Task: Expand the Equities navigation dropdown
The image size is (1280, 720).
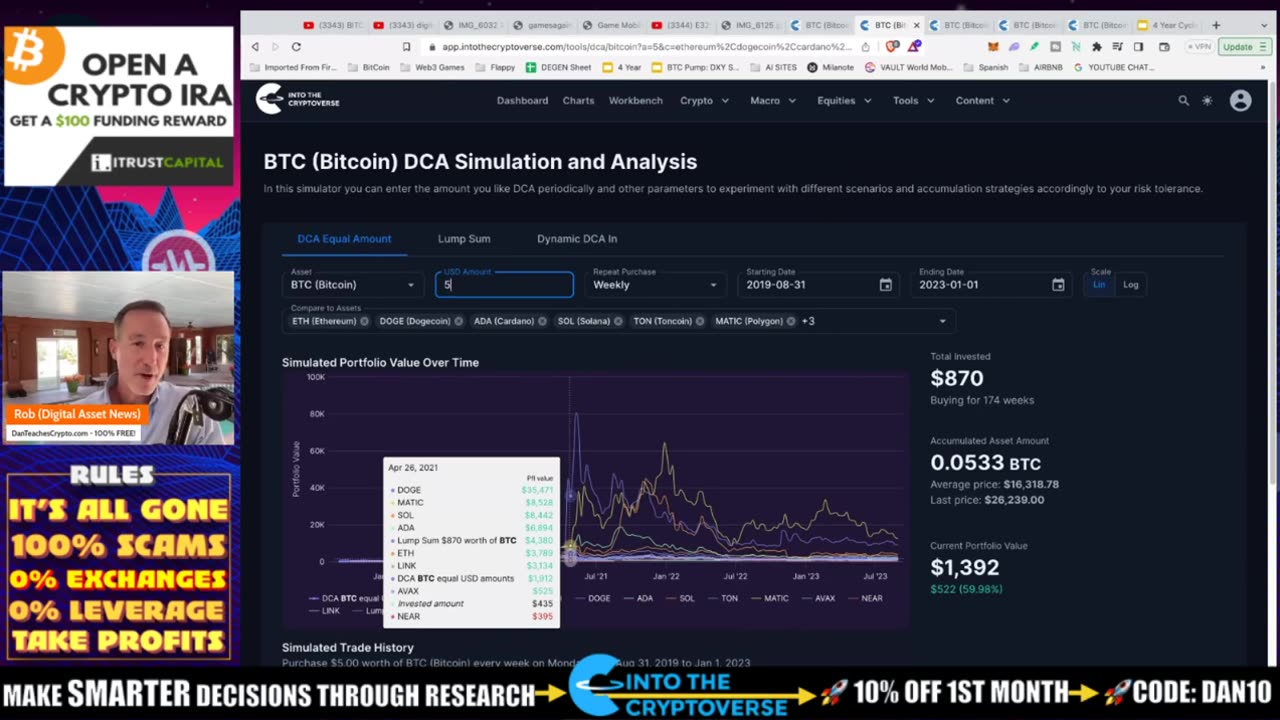Action: coord(845,100)
